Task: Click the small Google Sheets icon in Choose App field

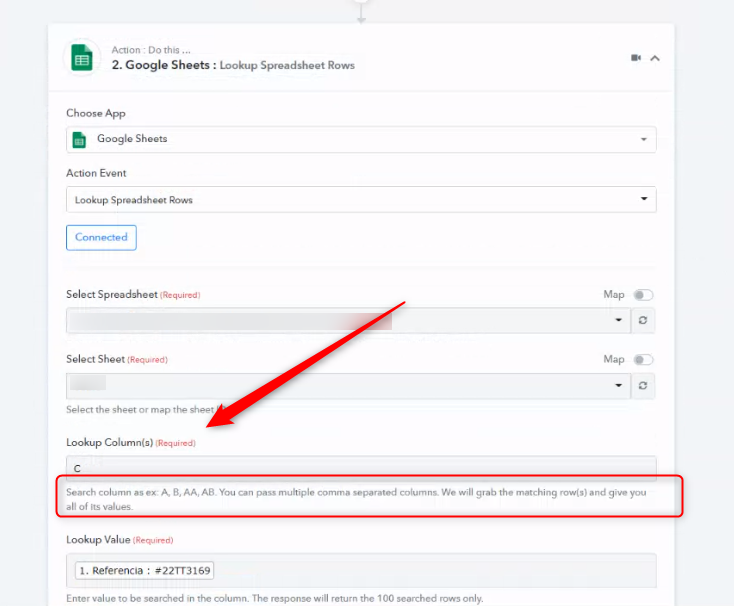Action: (x=79, y=139)
